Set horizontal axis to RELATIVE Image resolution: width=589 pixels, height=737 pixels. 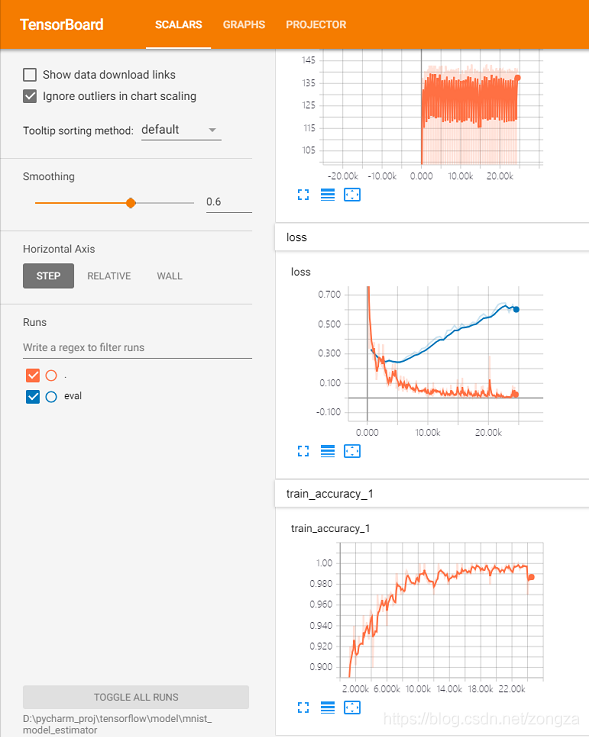pyautogui.click(x=109, y=276)
